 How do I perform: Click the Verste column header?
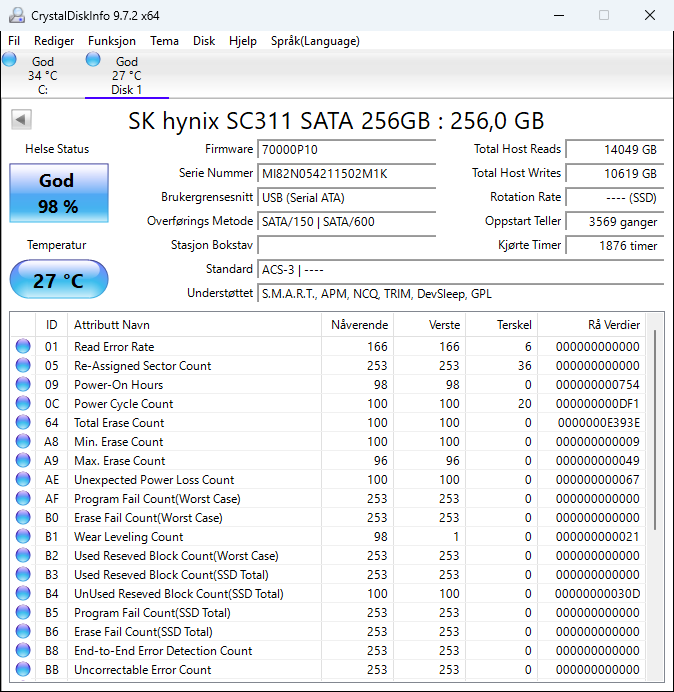click(x=429, y=325)
